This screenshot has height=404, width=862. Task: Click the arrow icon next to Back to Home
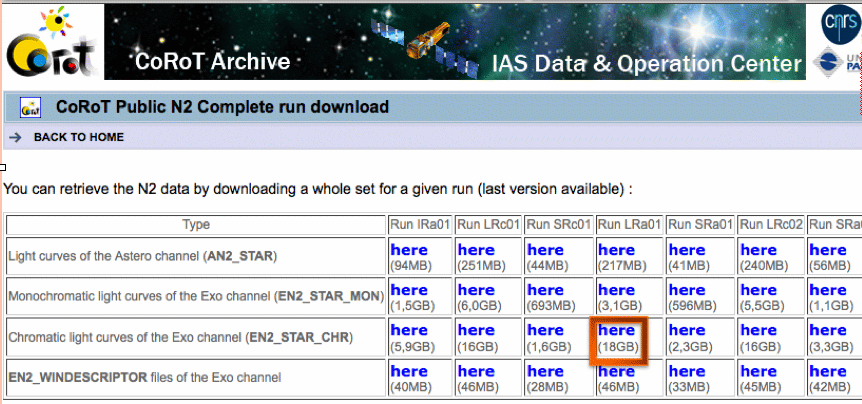pos(14,137)
